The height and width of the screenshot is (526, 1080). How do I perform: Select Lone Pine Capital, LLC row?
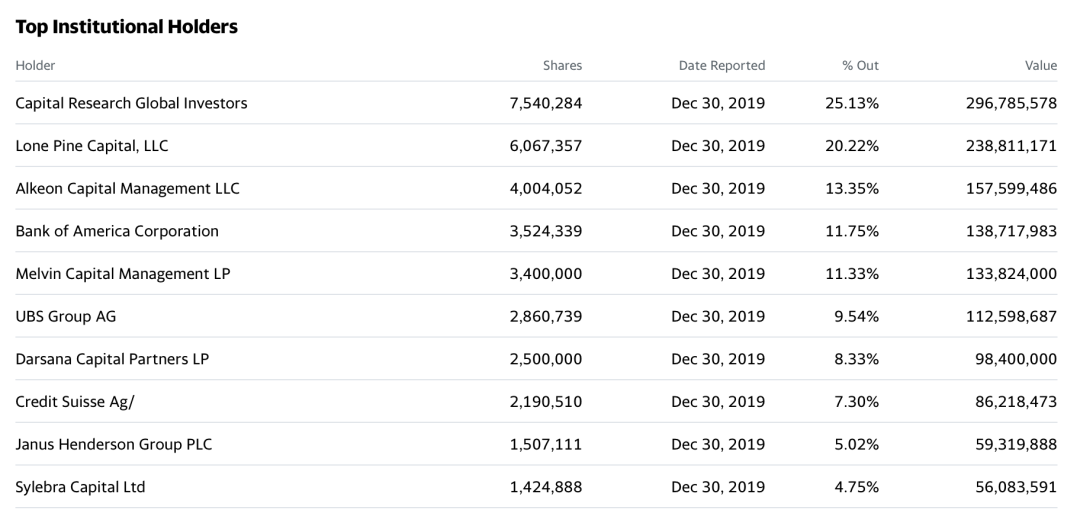point(92,146)
